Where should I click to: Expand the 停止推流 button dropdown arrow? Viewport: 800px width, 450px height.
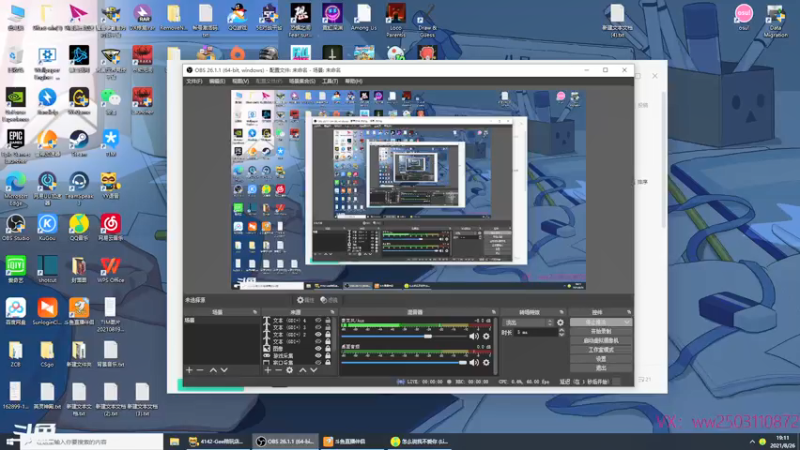coord(627,322)
